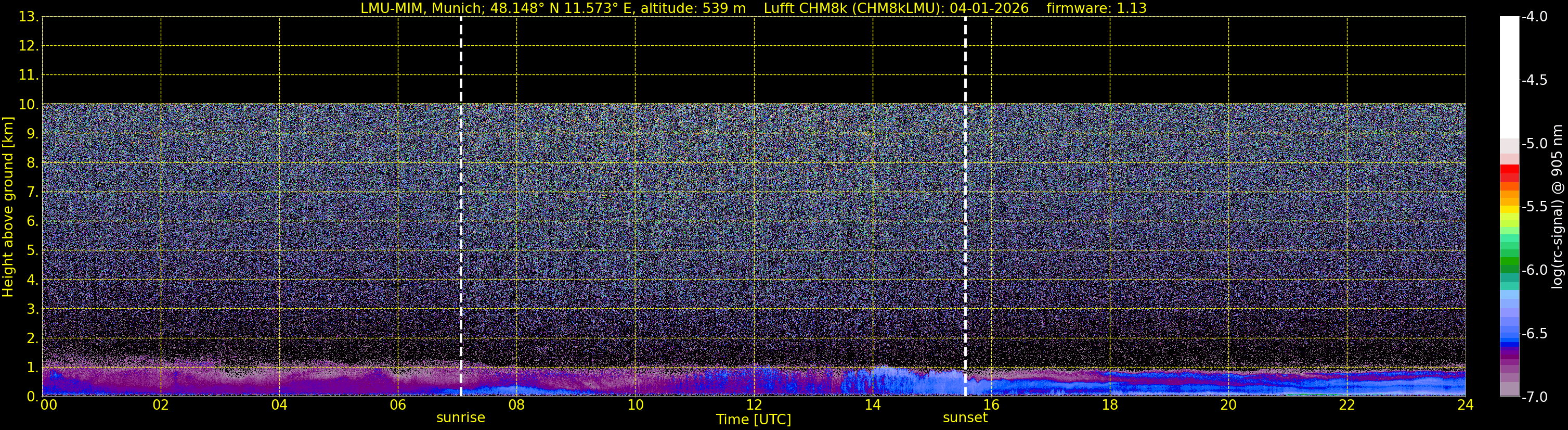Click the height axis tick label '2.'
The height and width of the screenshot is (430, 1568).
[32, 339]
